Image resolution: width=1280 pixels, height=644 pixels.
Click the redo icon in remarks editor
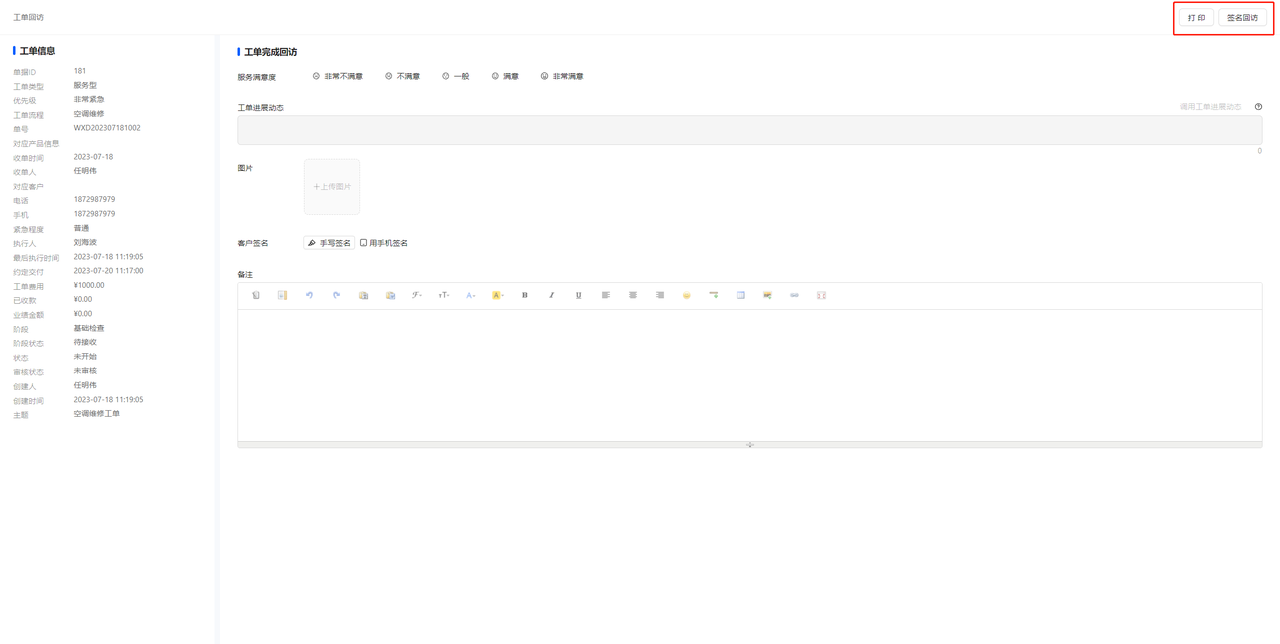pyautogui.click(x=337, y=295)
